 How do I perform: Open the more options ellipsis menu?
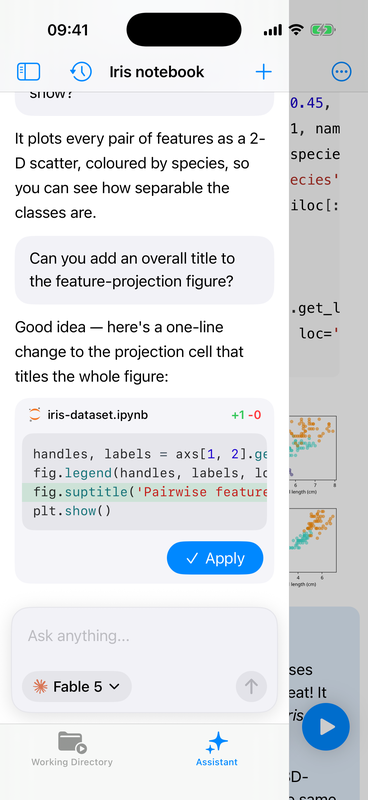coord(341,72)
